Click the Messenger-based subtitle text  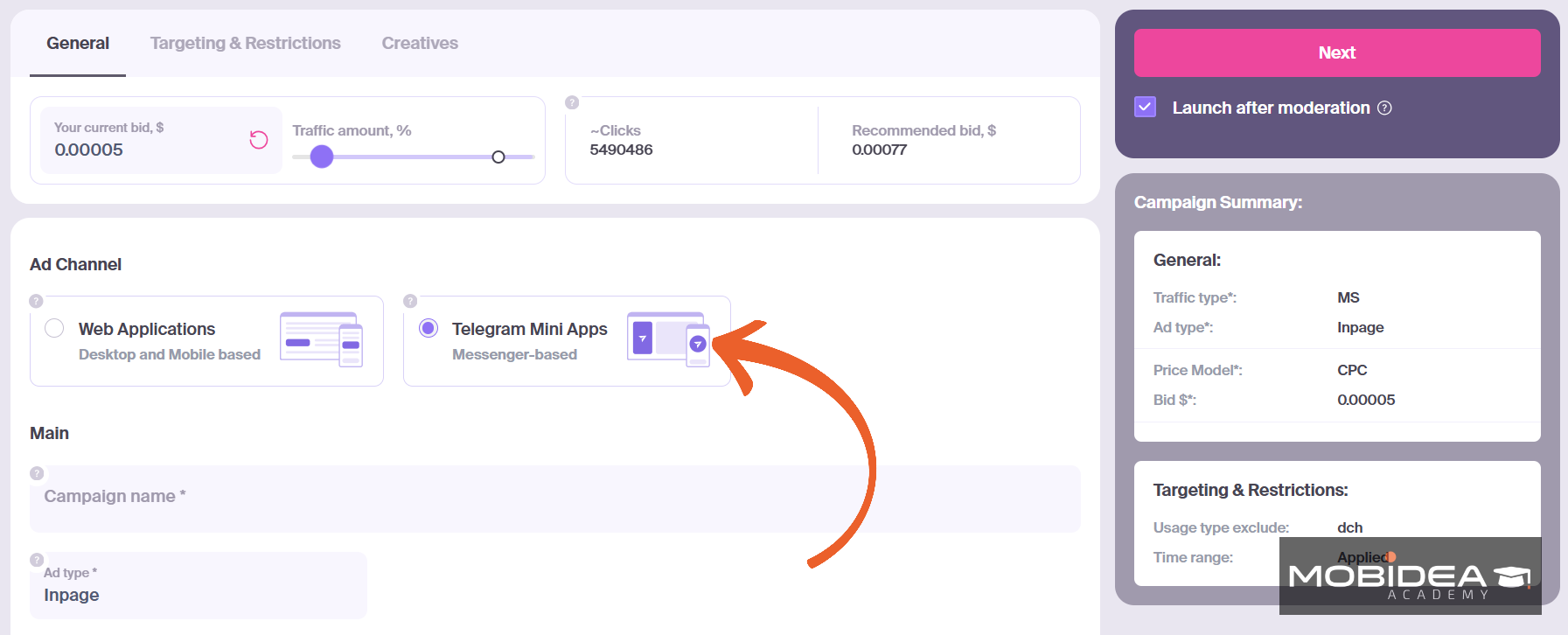(x=514, y=354)
